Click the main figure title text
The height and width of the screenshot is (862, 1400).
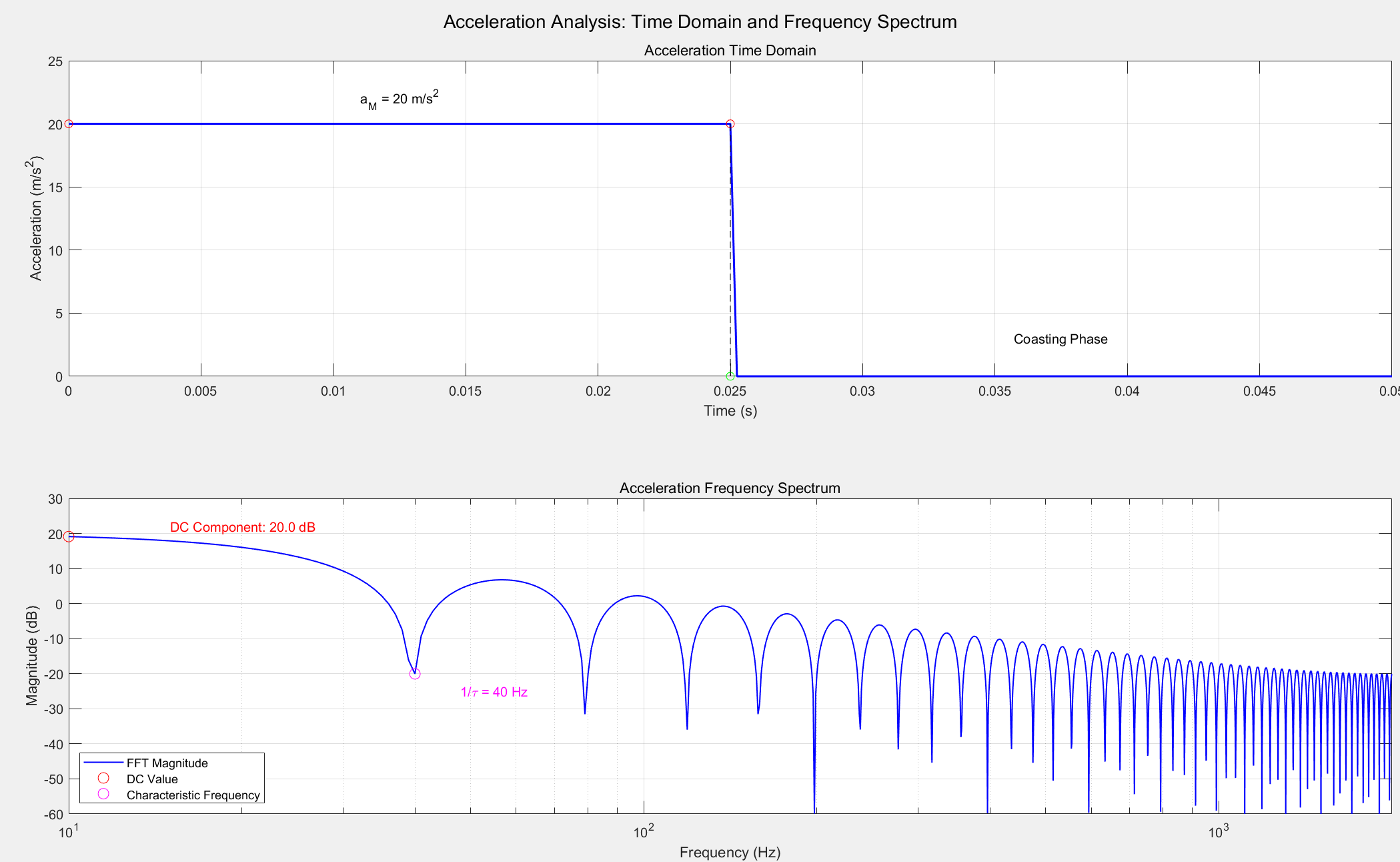pyautogui.click(x=700, y=22)
